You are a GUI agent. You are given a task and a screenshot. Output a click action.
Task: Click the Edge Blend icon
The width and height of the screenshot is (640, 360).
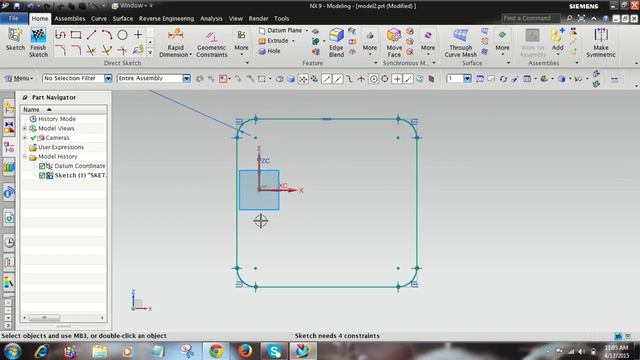pyautogui.click(x=336, y=36)
